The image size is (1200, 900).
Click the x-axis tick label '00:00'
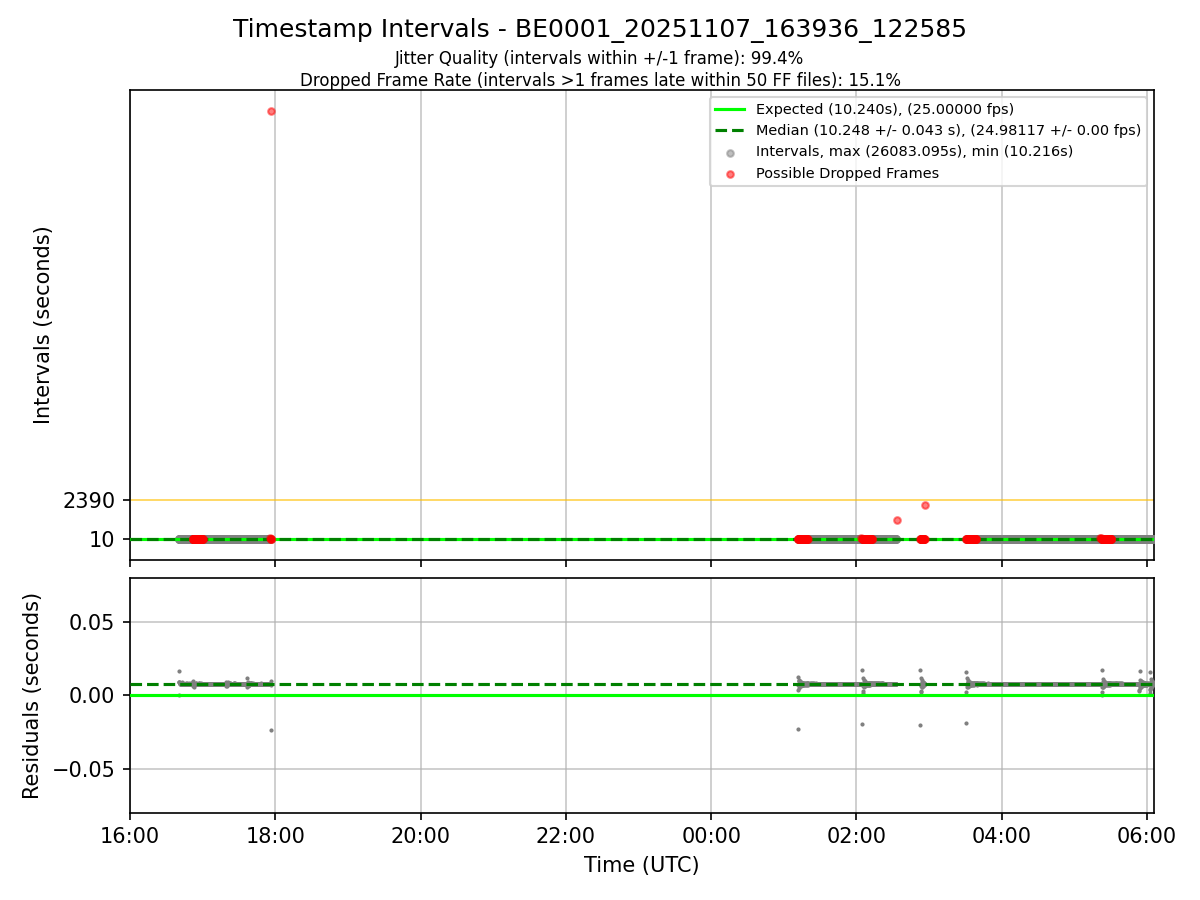point(711,835)
